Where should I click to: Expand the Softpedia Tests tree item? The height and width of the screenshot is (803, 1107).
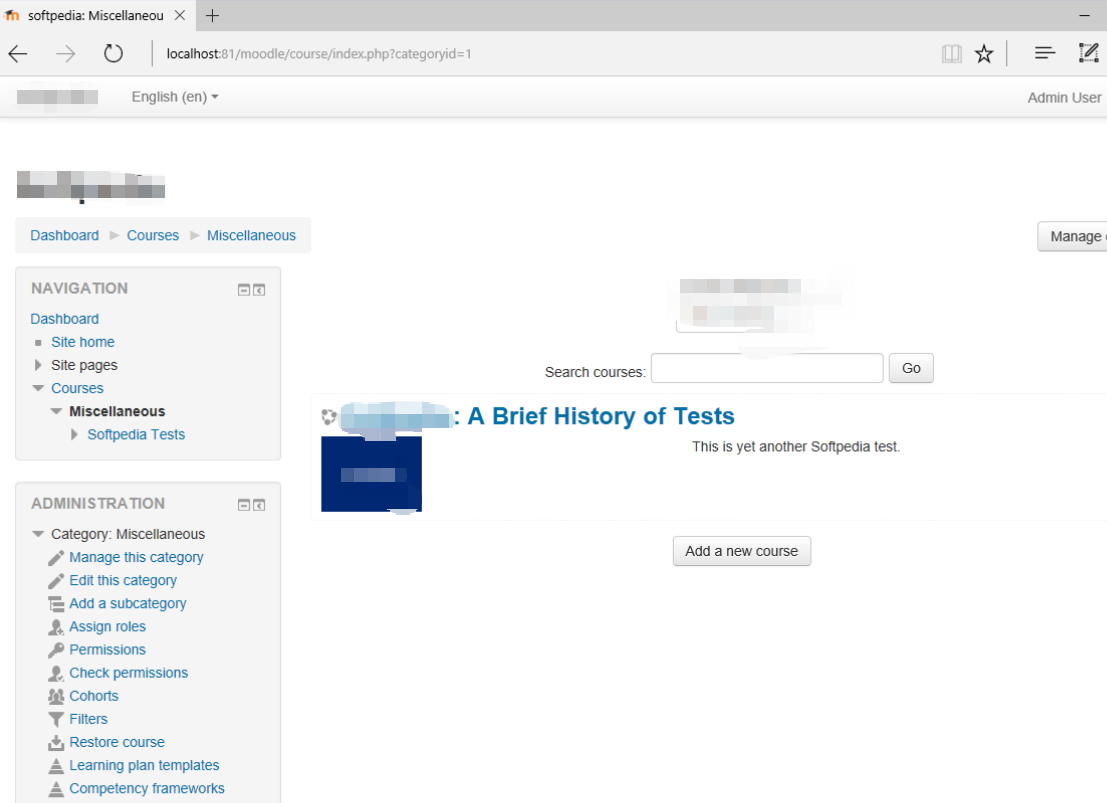[73, 434]
